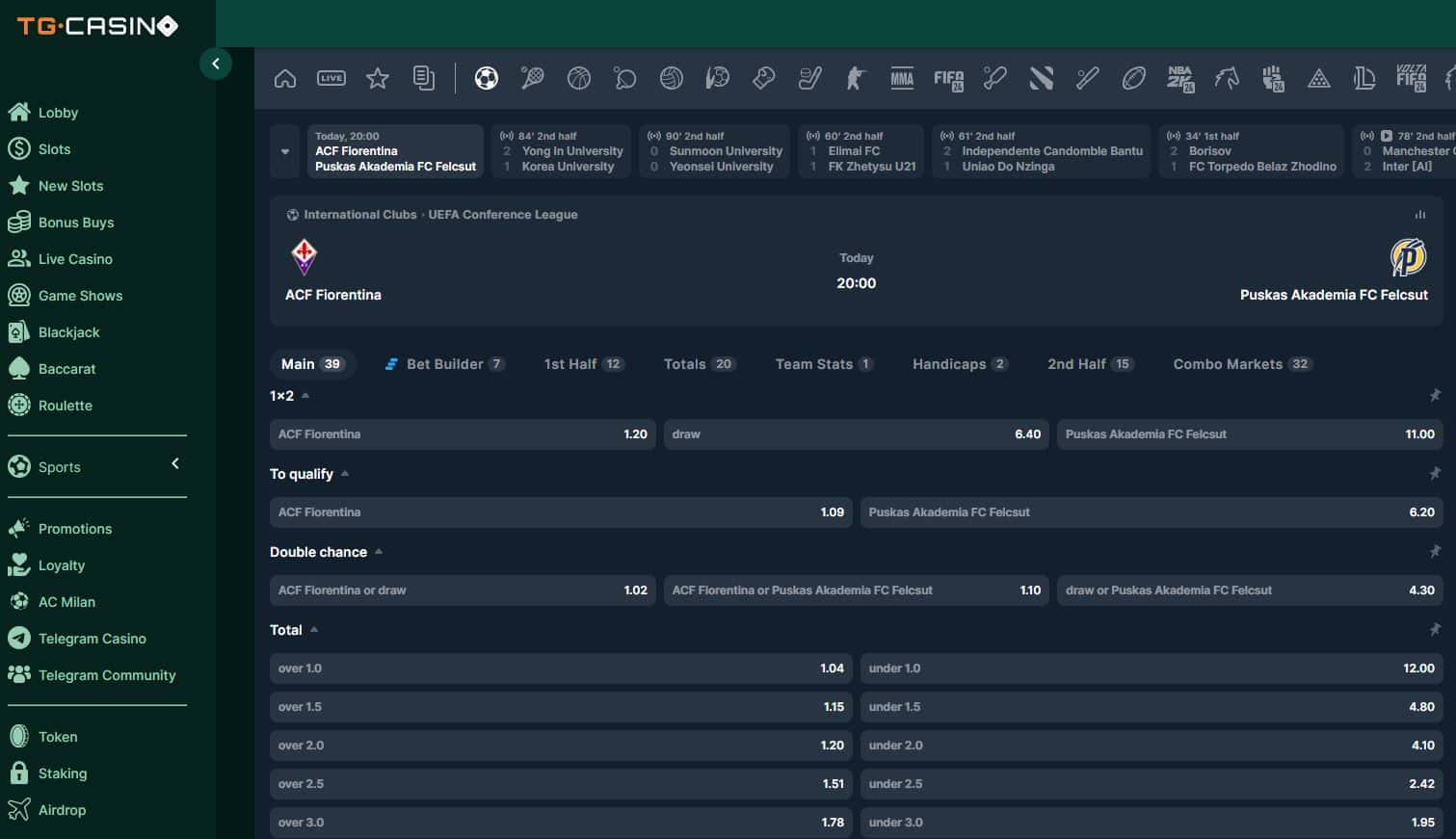The height and width of the screenshot is (839, 1456).
Task: Select the volleyball sport icon
Action: coord(672,79)
